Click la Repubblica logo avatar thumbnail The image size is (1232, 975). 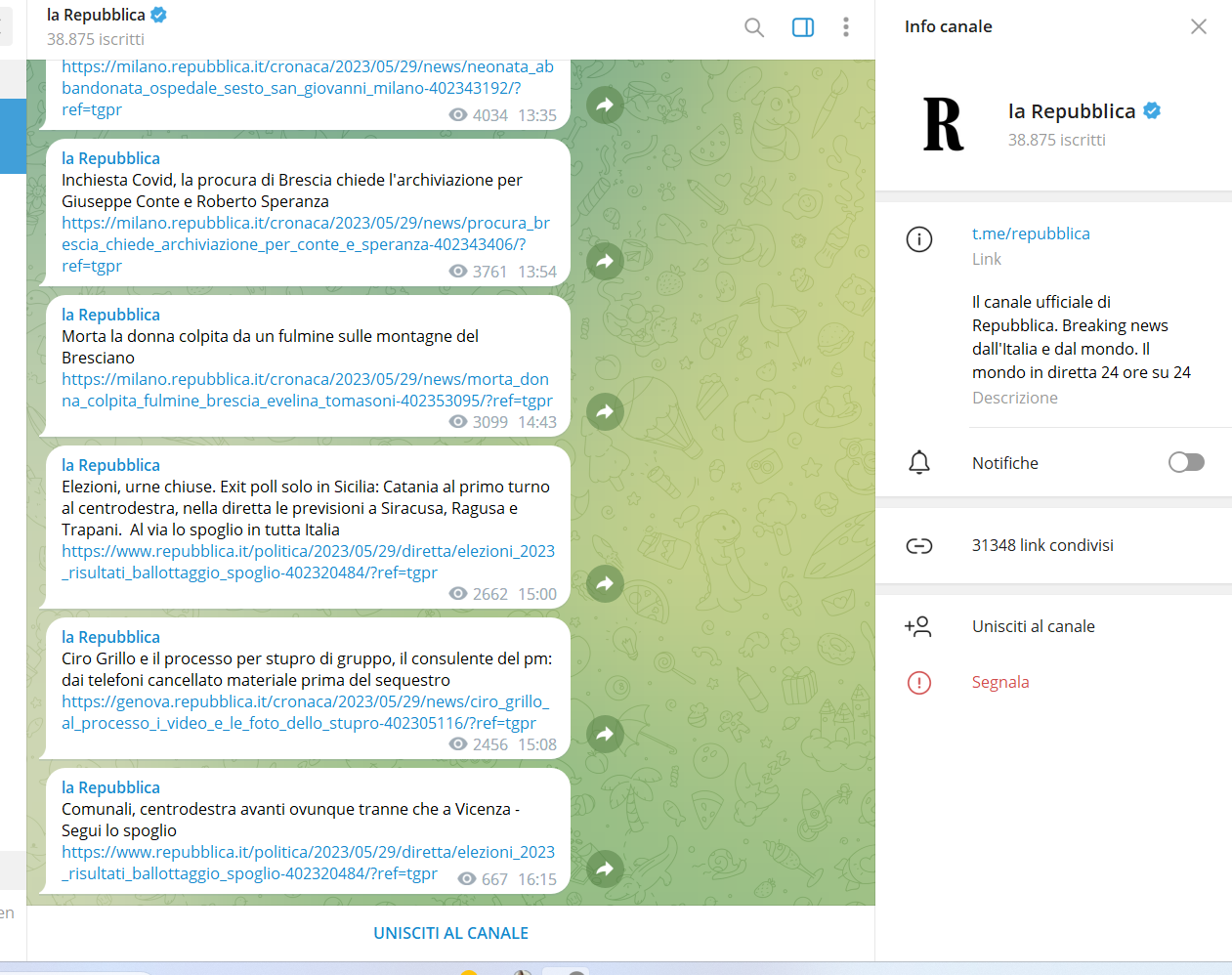click(x=943, y=124)
